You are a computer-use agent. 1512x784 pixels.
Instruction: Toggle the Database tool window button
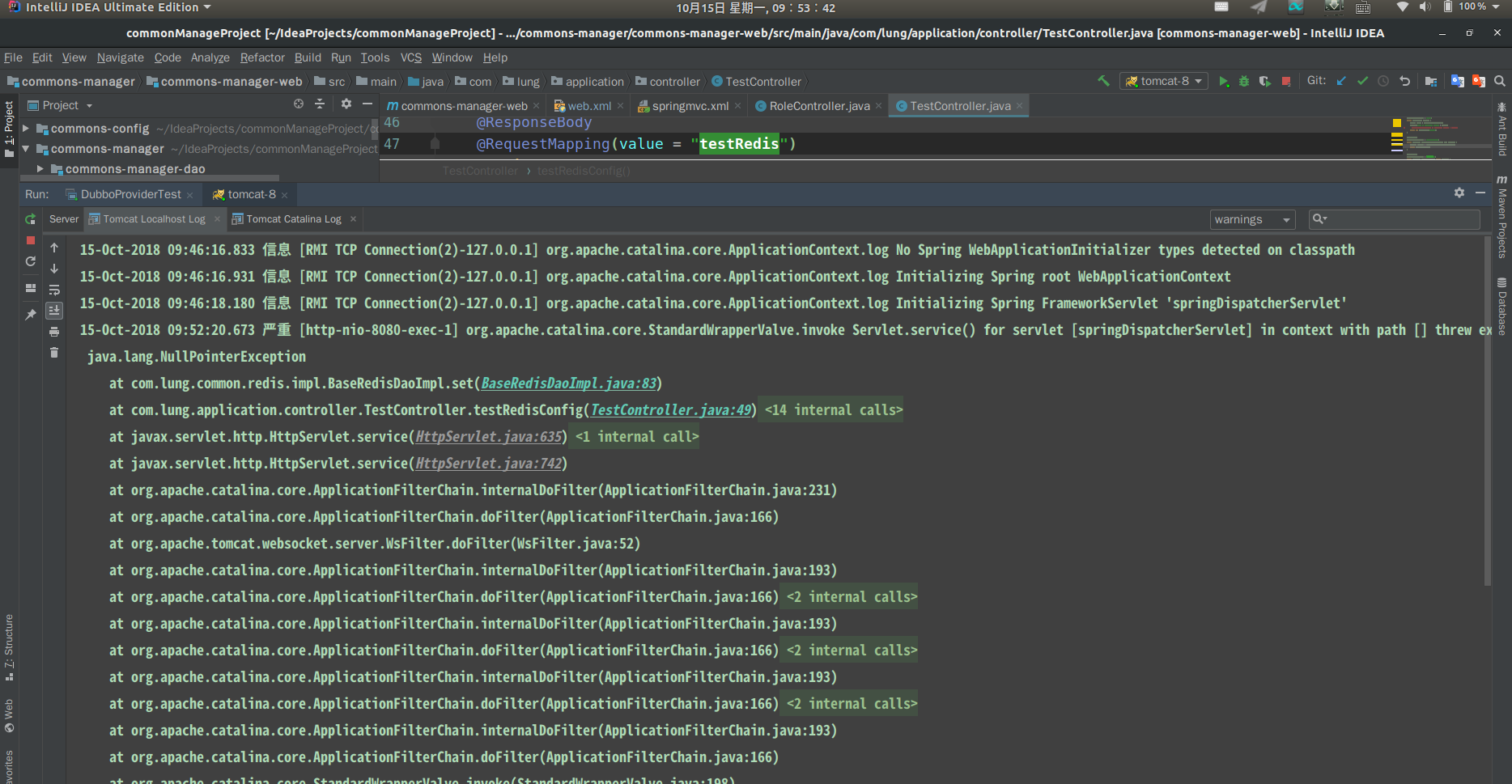[x=1502, y=306]
